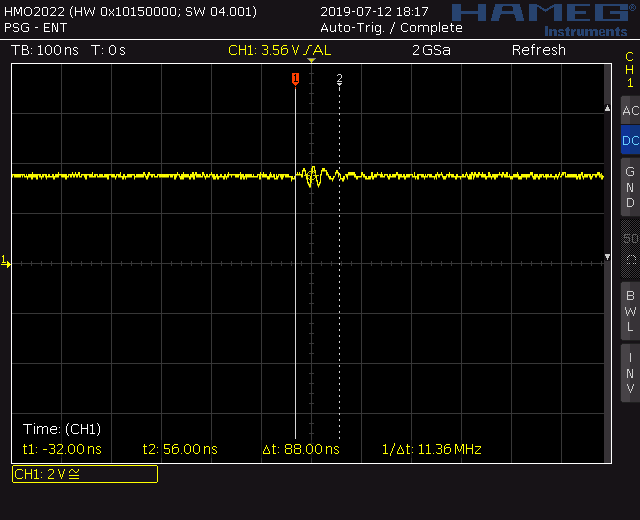
Task: Click the t1: -32.00 ns cursor value
Action: (62, 449)
